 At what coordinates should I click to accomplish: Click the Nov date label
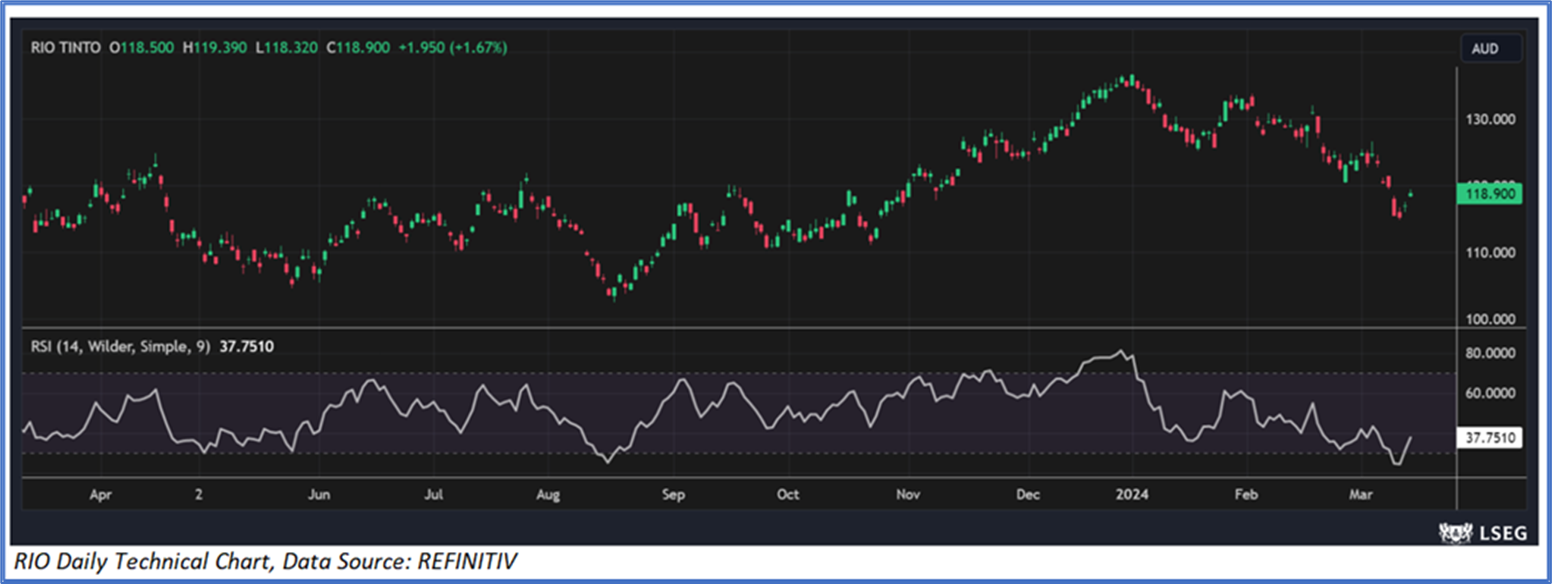[908, 494]
